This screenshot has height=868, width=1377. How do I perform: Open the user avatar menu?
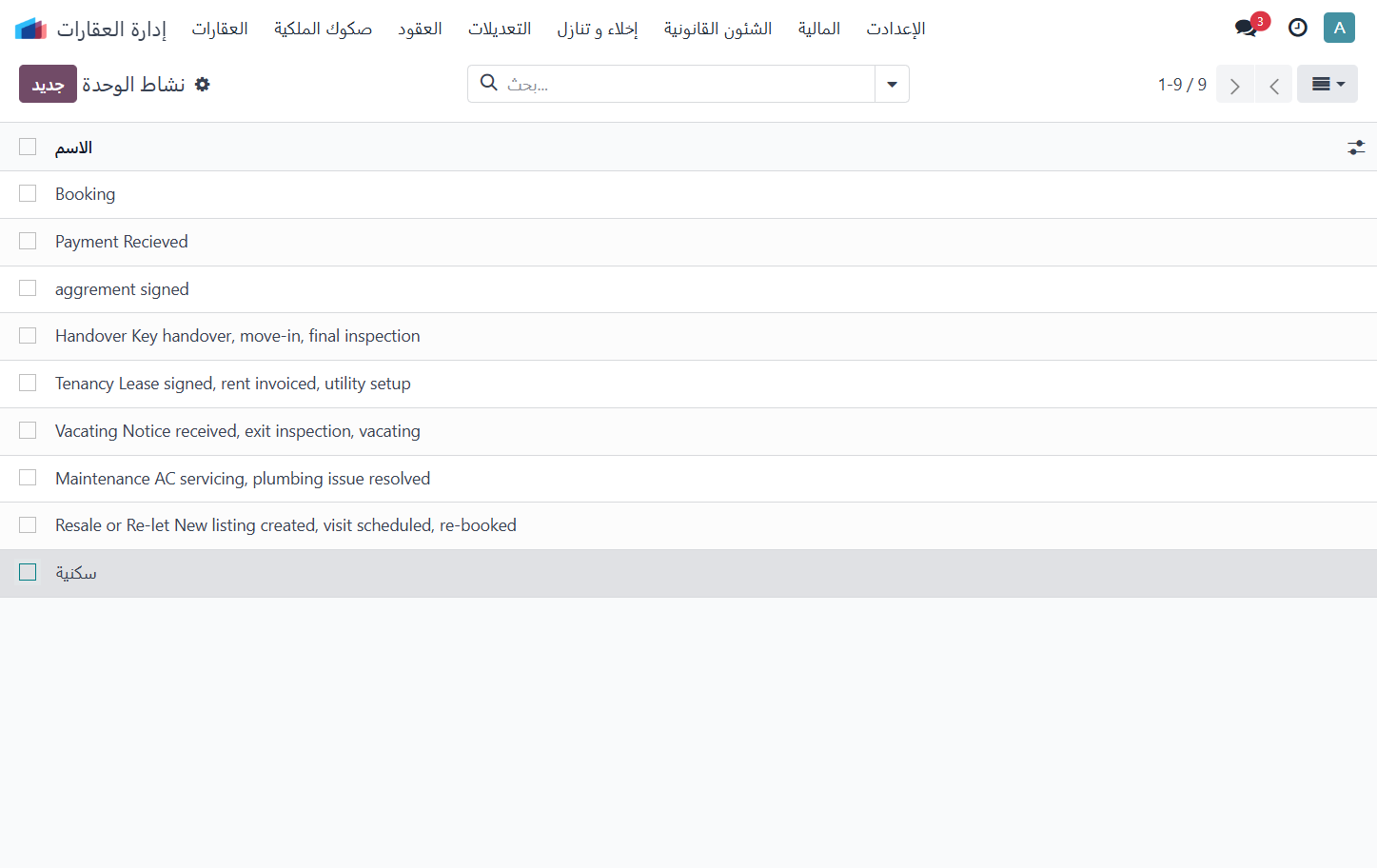coord(1339,28)
